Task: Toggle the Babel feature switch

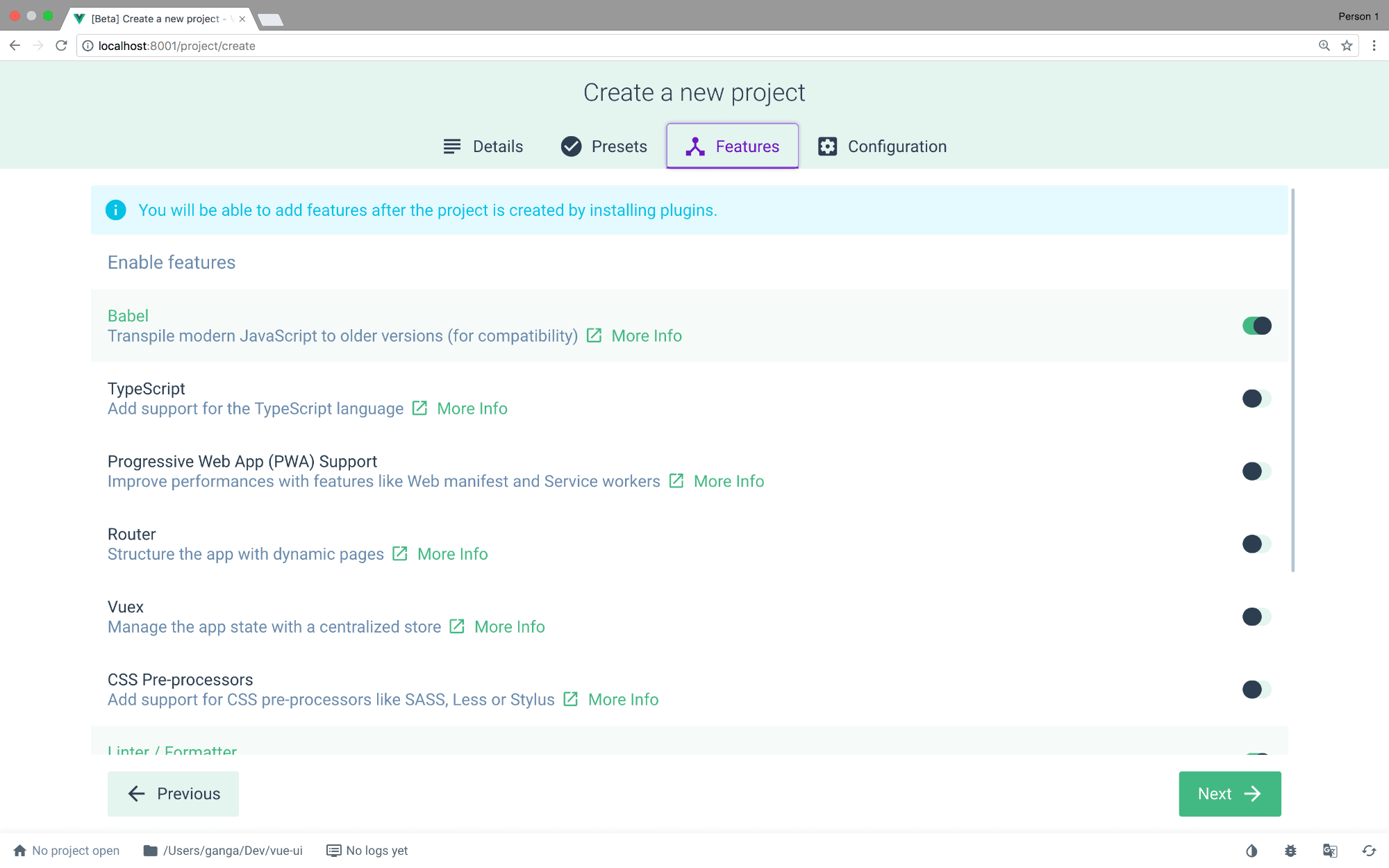Action: coord(1256,326)
